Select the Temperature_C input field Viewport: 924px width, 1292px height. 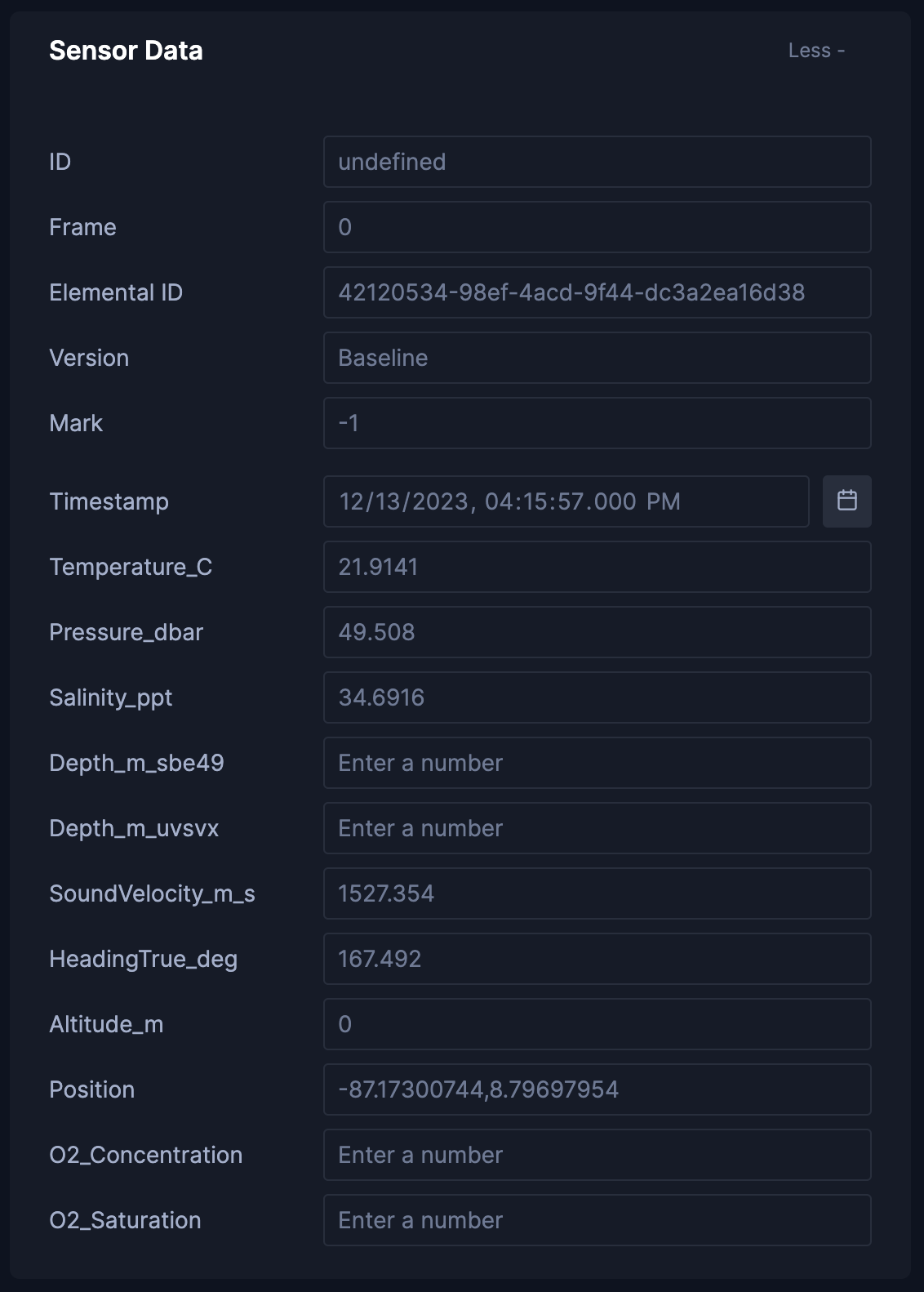coord(597,567)
